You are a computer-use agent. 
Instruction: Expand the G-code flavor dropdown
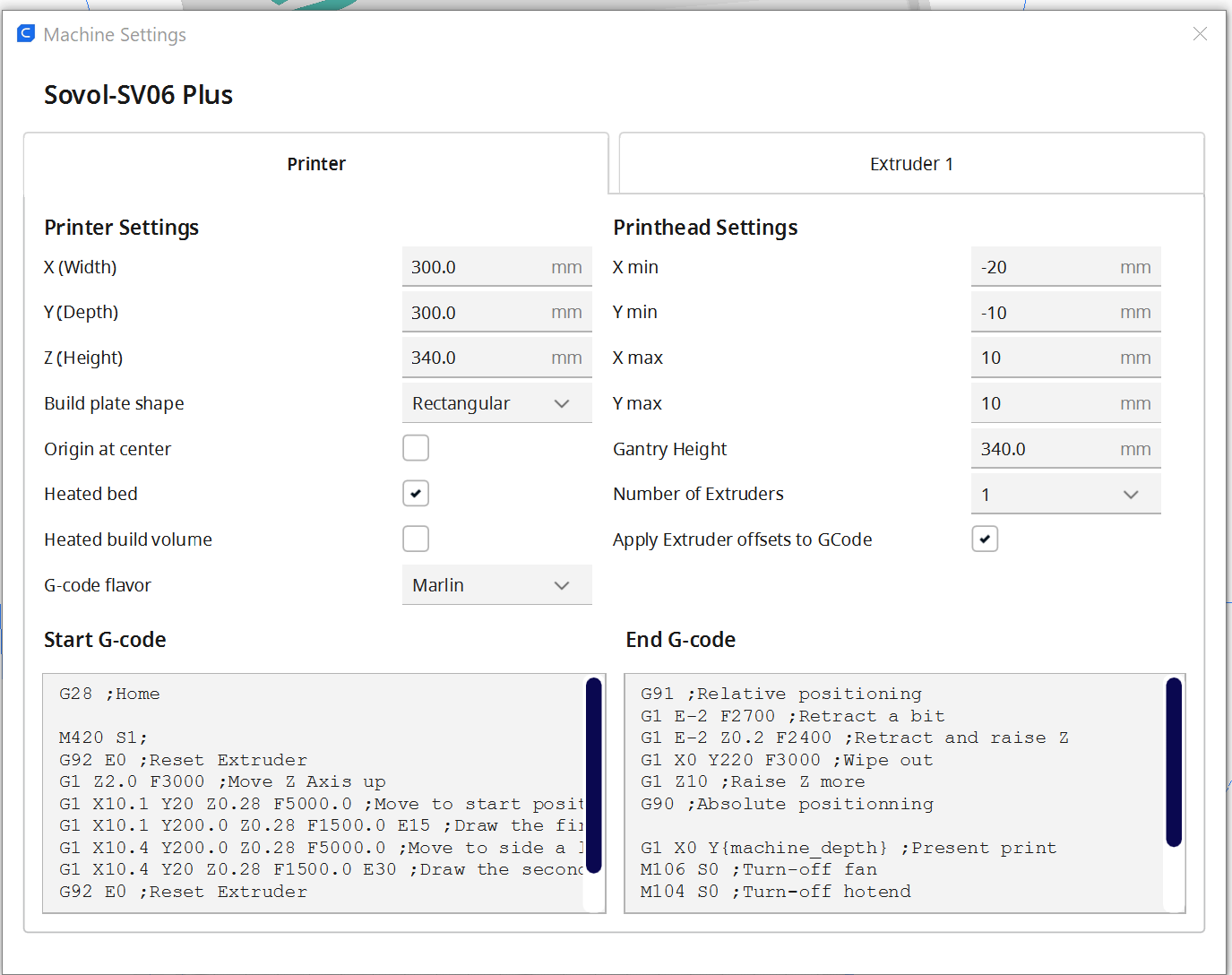click(x=496, y=585)
